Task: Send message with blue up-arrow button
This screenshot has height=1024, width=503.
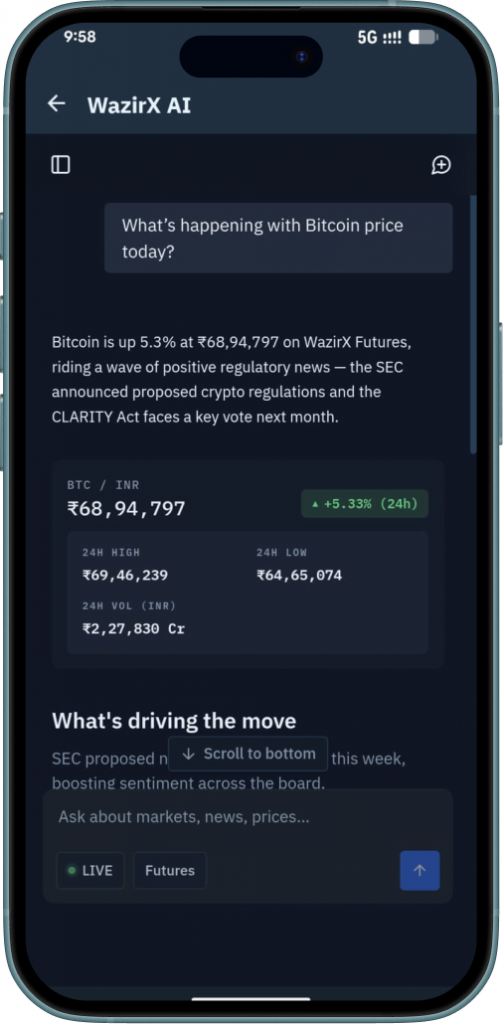Action: pos(419,871)
